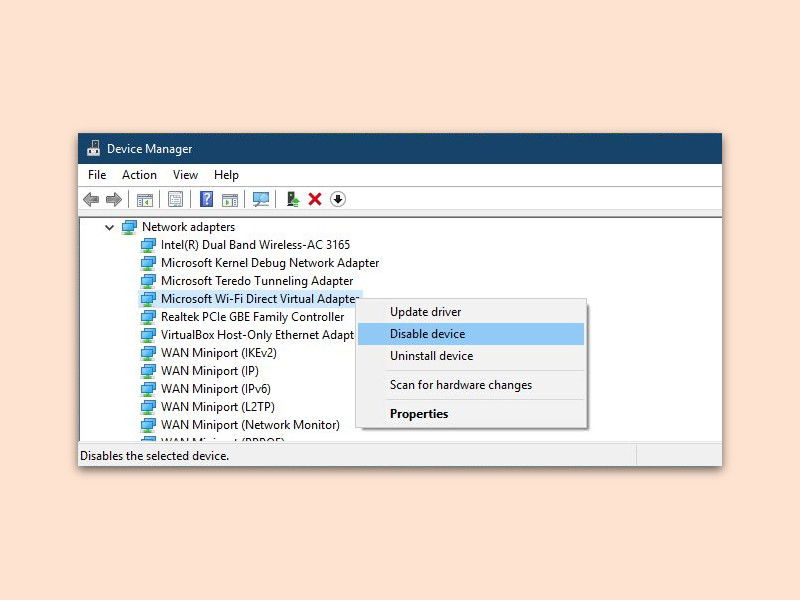The height and width of the screenshot is (600, 800).
Task: Choose Update driver from context menu
Action: click(471, 312)
